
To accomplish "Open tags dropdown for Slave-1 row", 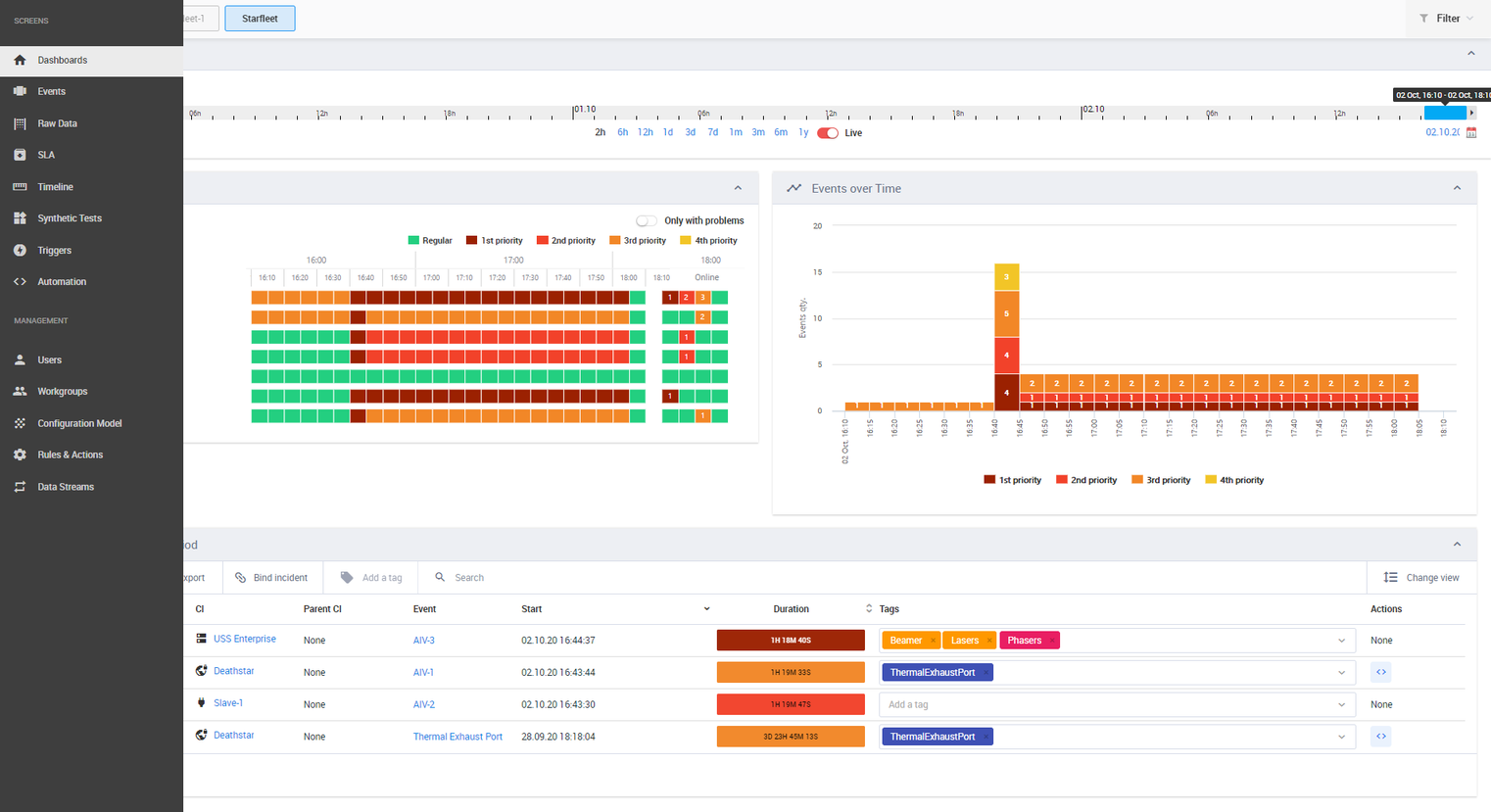I will point(1341,704).
